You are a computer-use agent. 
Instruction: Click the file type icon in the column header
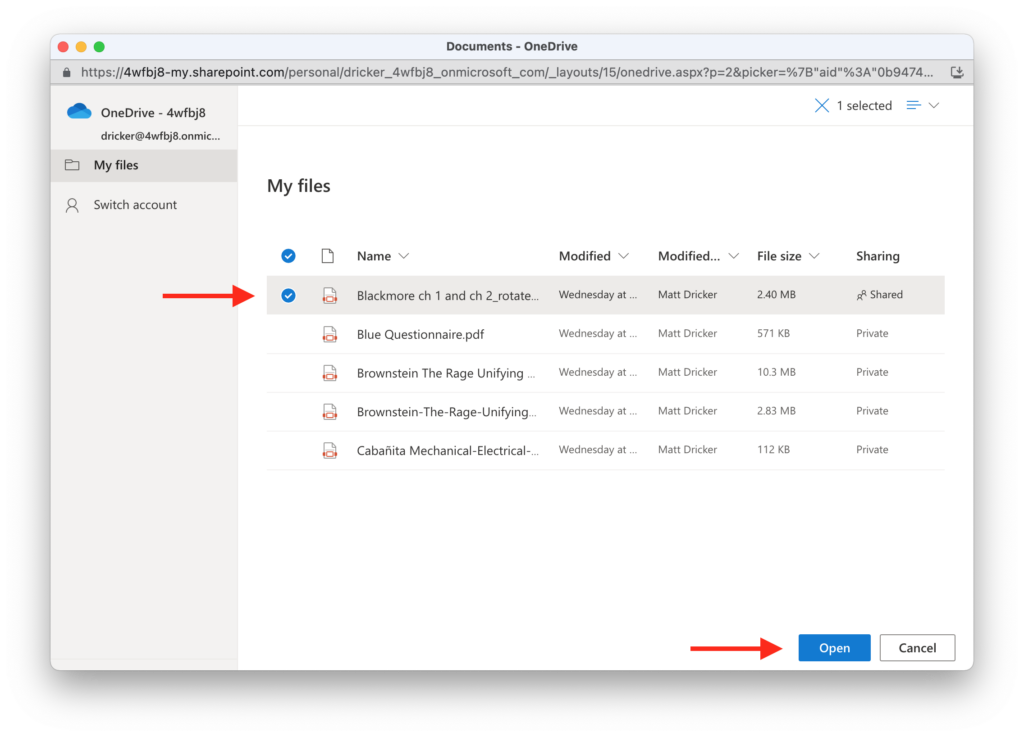328,255
